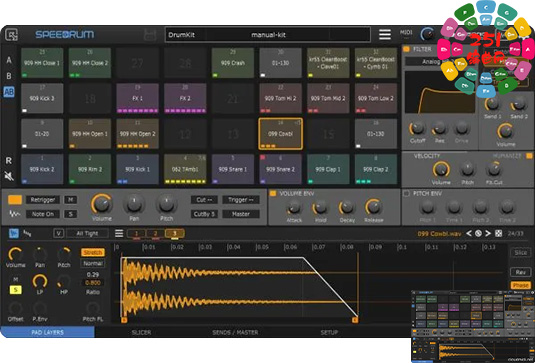Toggle the VOLUME ENV enable box
The width and height of the screenshot is (535, 363).
coord(273,193)
